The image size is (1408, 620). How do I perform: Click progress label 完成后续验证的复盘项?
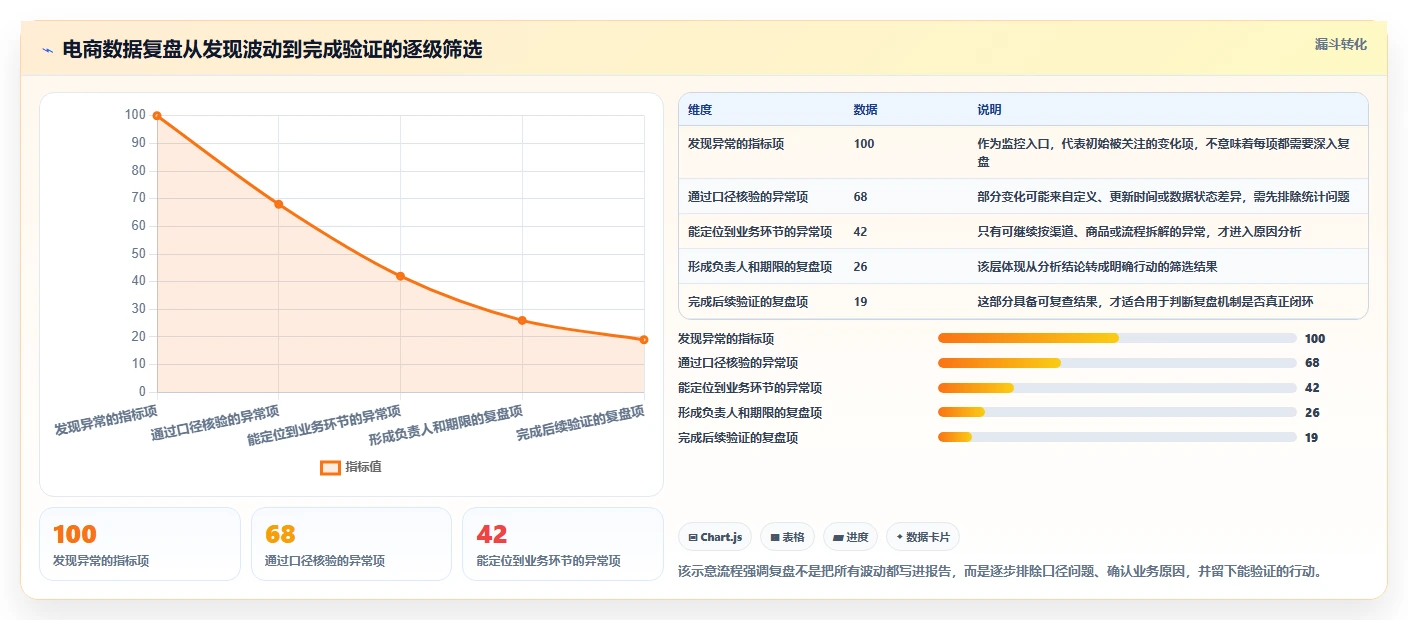738,438
